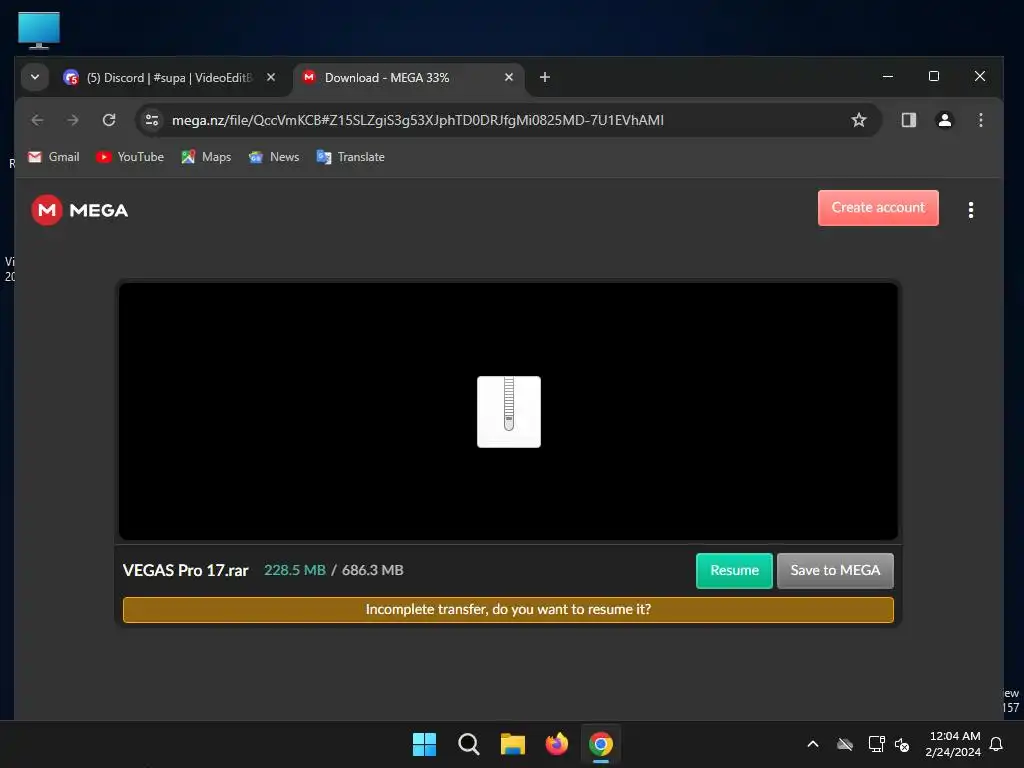Open Maps bookmark

pyautogui.click(x=206, y=157)
